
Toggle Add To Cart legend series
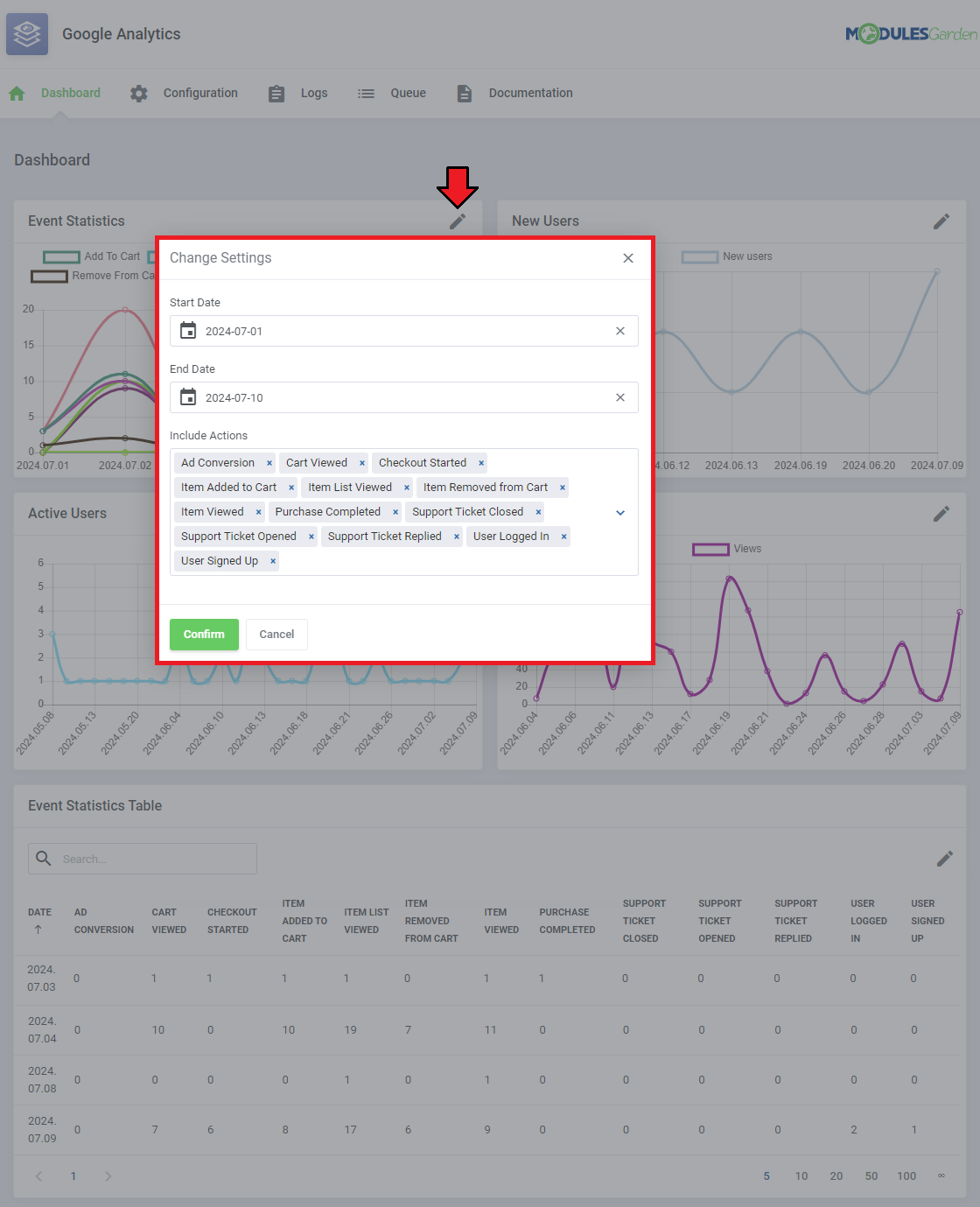[92, 256]
